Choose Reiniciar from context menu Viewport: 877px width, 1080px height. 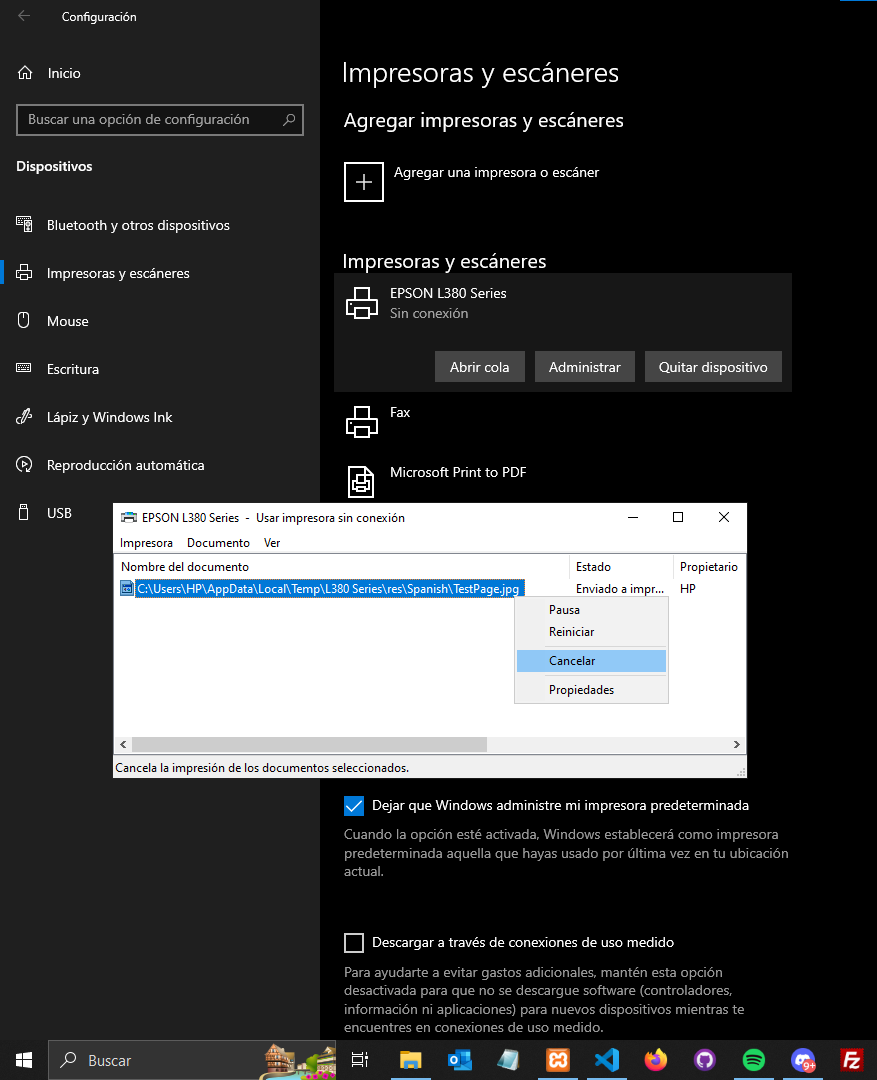pyautogui.click(x=591, y=632)
